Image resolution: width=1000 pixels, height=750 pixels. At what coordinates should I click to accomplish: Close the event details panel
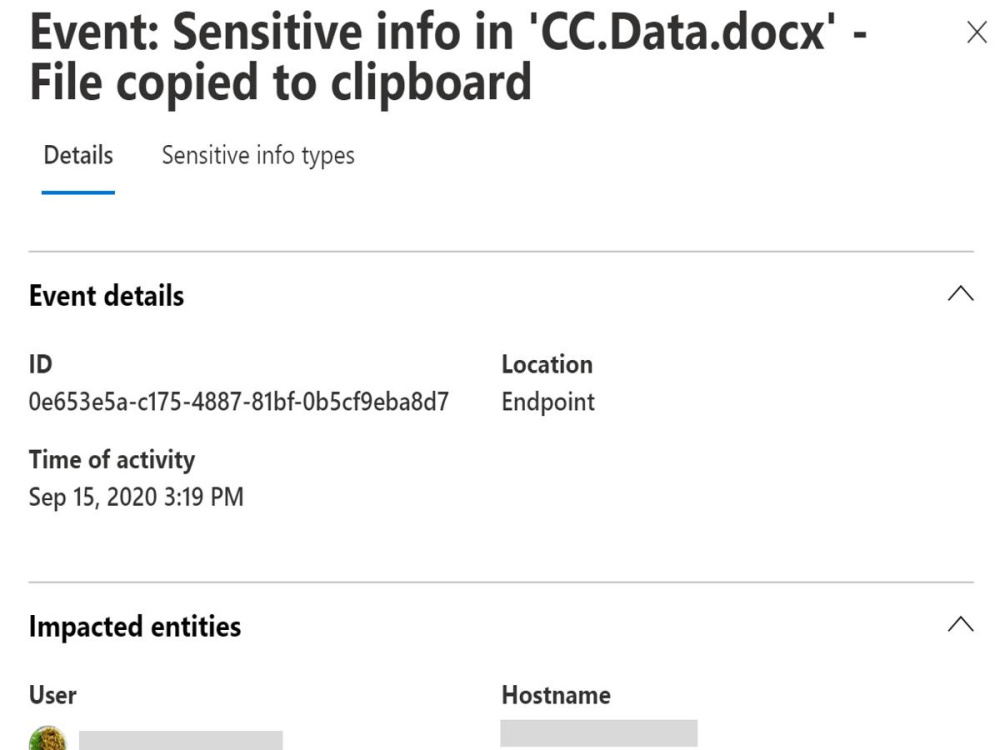click(976, 32)
